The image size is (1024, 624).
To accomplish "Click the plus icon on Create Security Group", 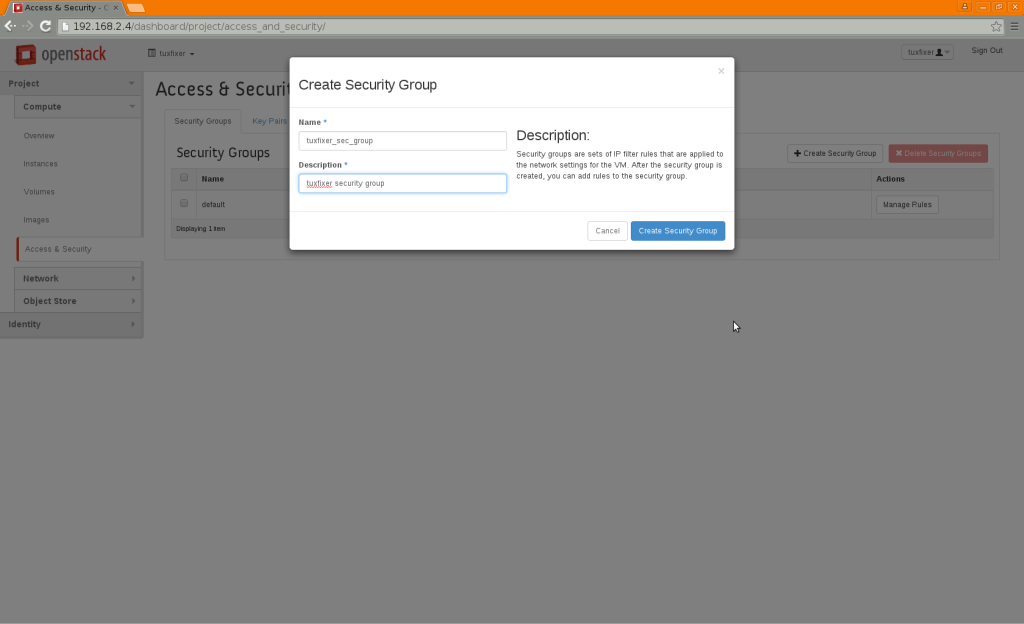I will [x=796, y=153].
